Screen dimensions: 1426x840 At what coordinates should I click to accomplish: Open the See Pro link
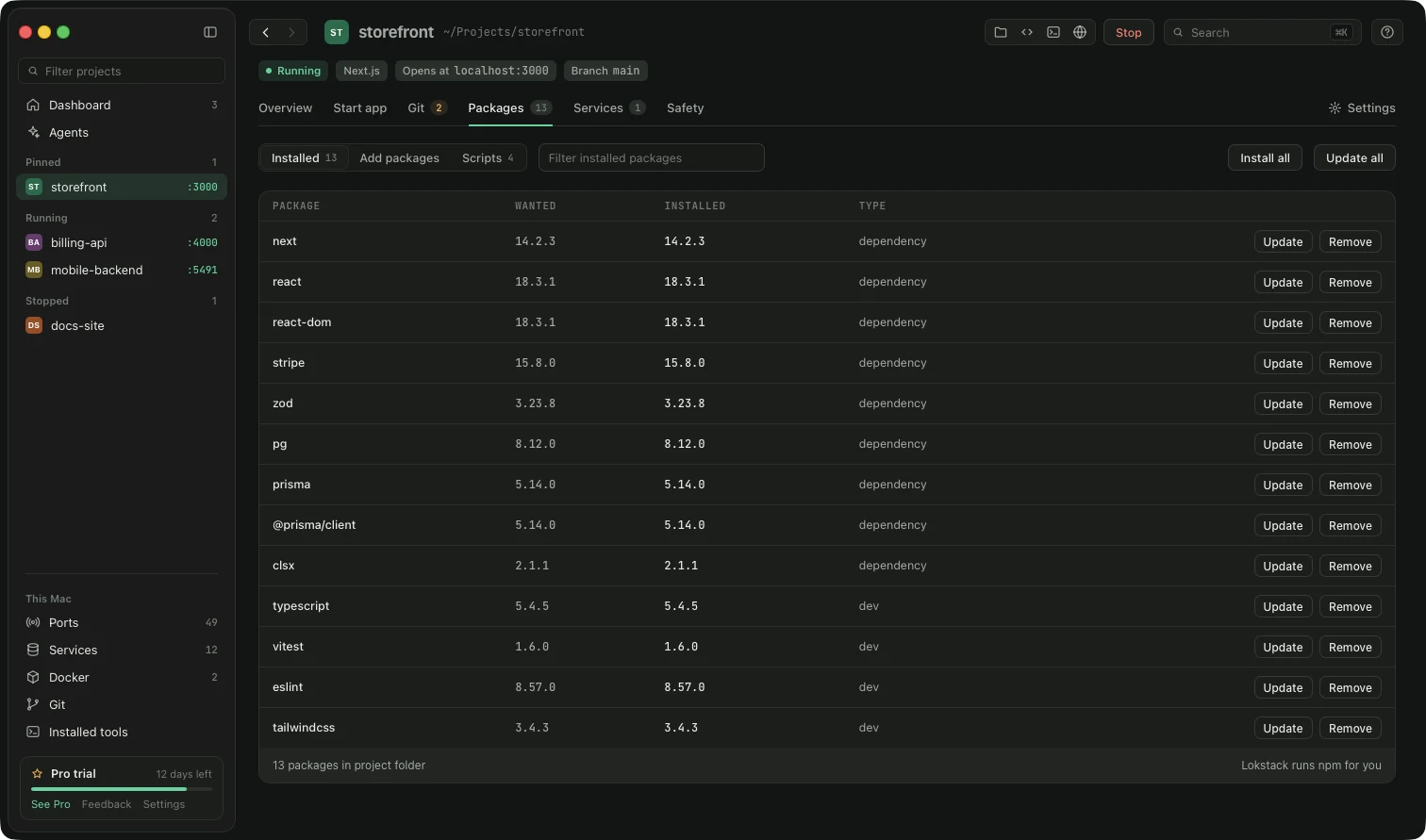(51, 804)
